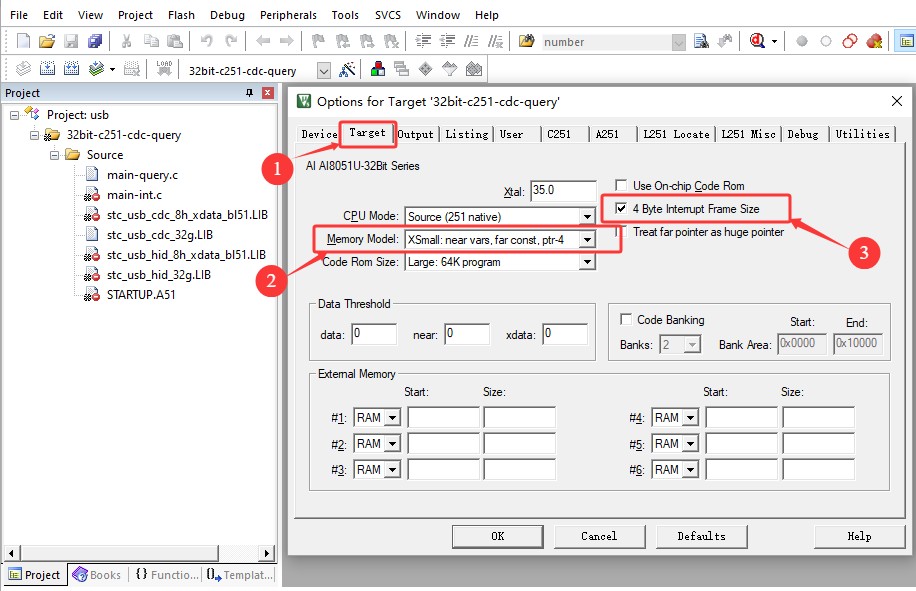Open the CPU Mode combo box

pos(587,217)
